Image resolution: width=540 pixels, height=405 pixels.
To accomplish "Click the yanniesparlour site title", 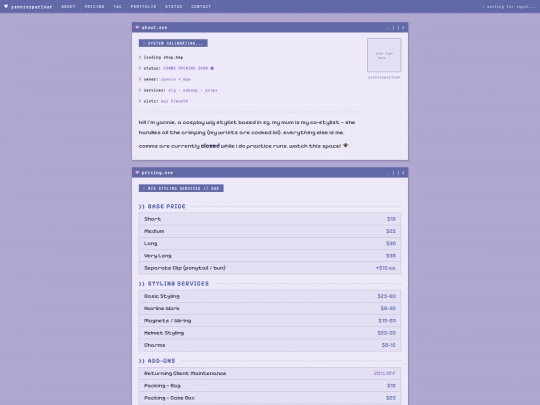I will [31, 7].
